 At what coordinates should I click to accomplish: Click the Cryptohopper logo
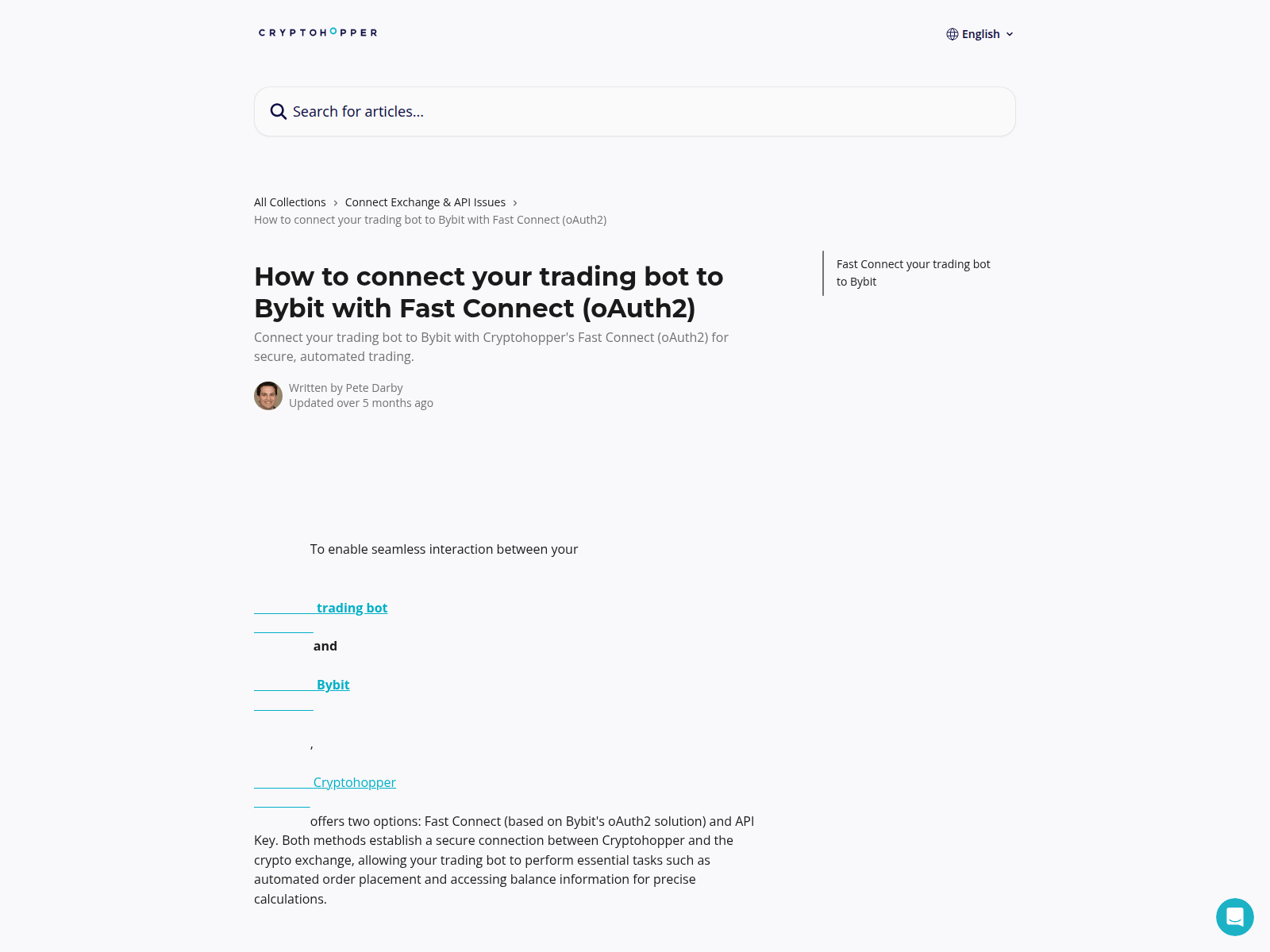point(317,33)
